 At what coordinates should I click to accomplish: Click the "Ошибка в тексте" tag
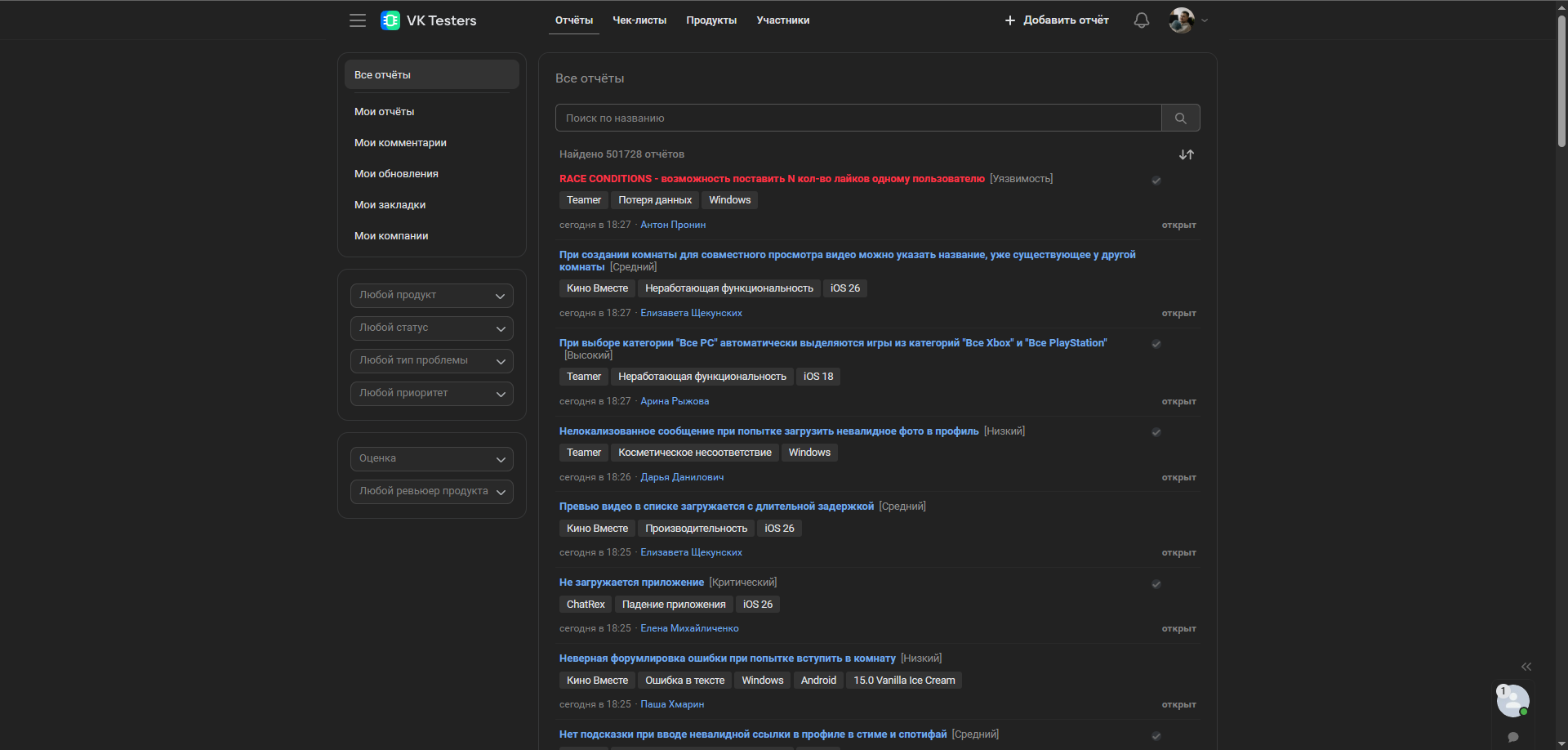tap(685, 681)
